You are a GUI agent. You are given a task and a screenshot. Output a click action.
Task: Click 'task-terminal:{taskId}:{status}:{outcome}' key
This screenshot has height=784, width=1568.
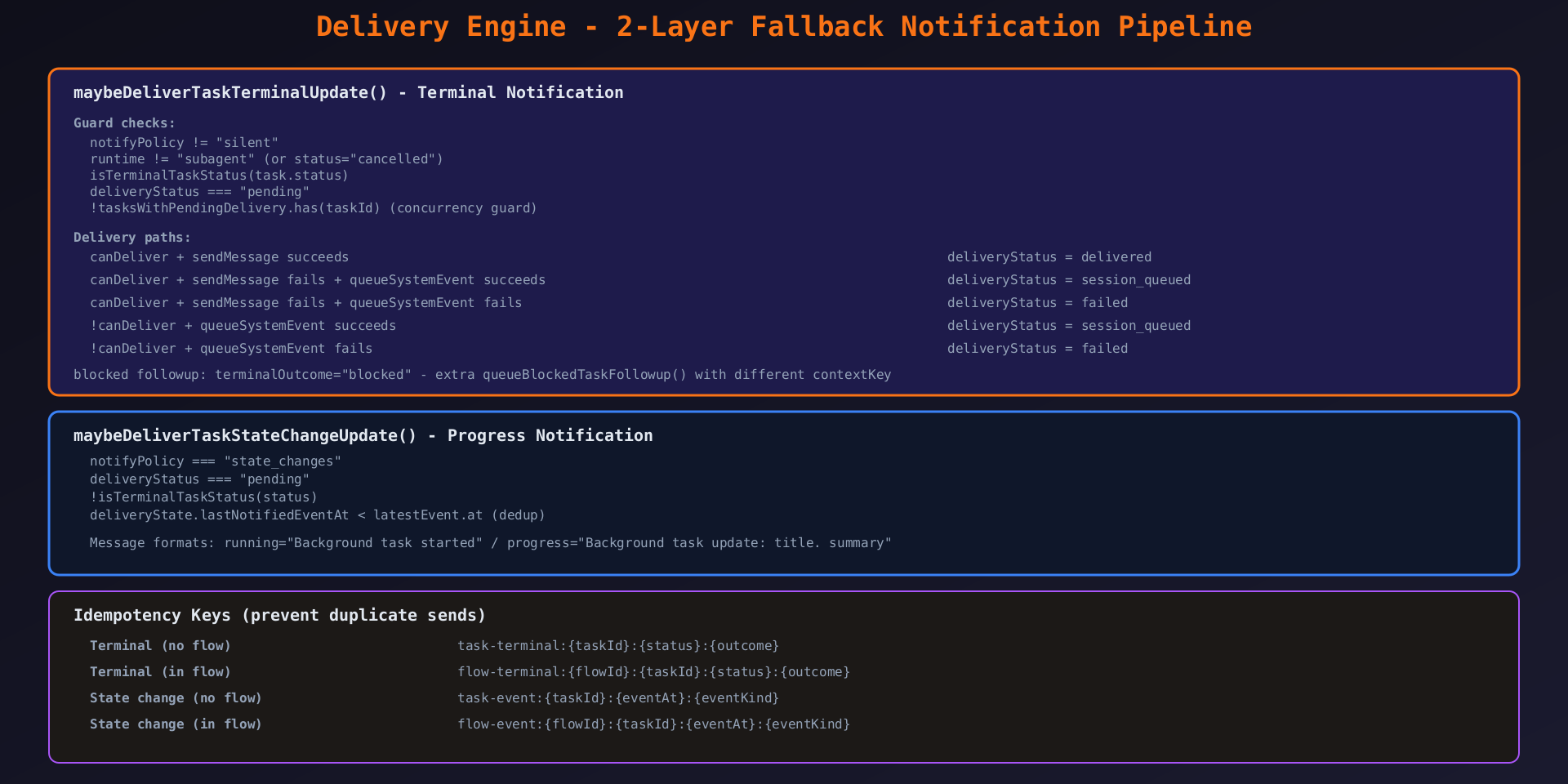pyautogui.click(x=619, y=645)
